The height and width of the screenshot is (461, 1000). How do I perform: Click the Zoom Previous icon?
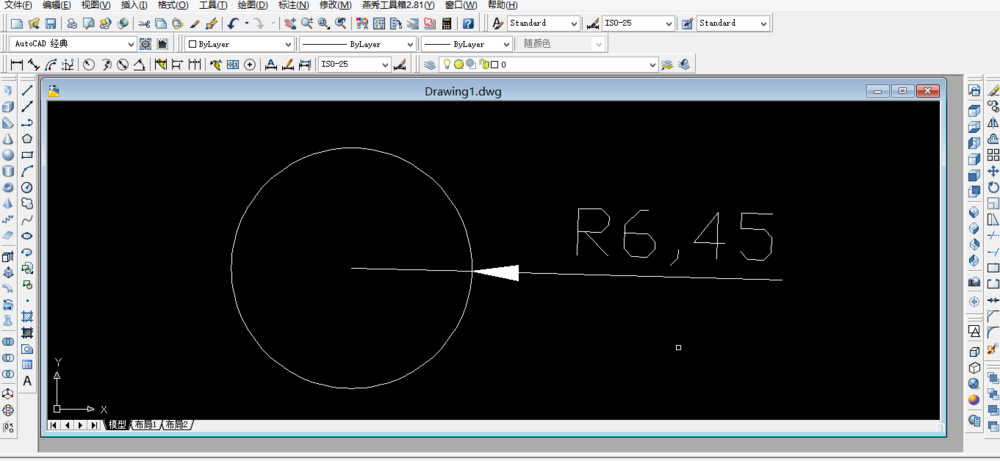coord(341,24)
